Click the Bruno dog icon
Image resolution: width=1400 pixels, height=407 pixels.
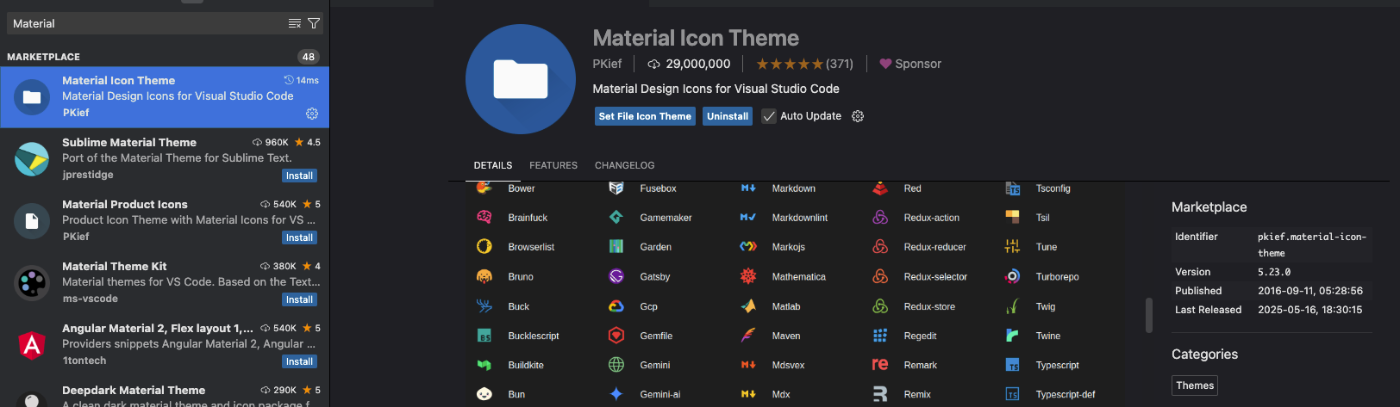[x=483, y=276]
